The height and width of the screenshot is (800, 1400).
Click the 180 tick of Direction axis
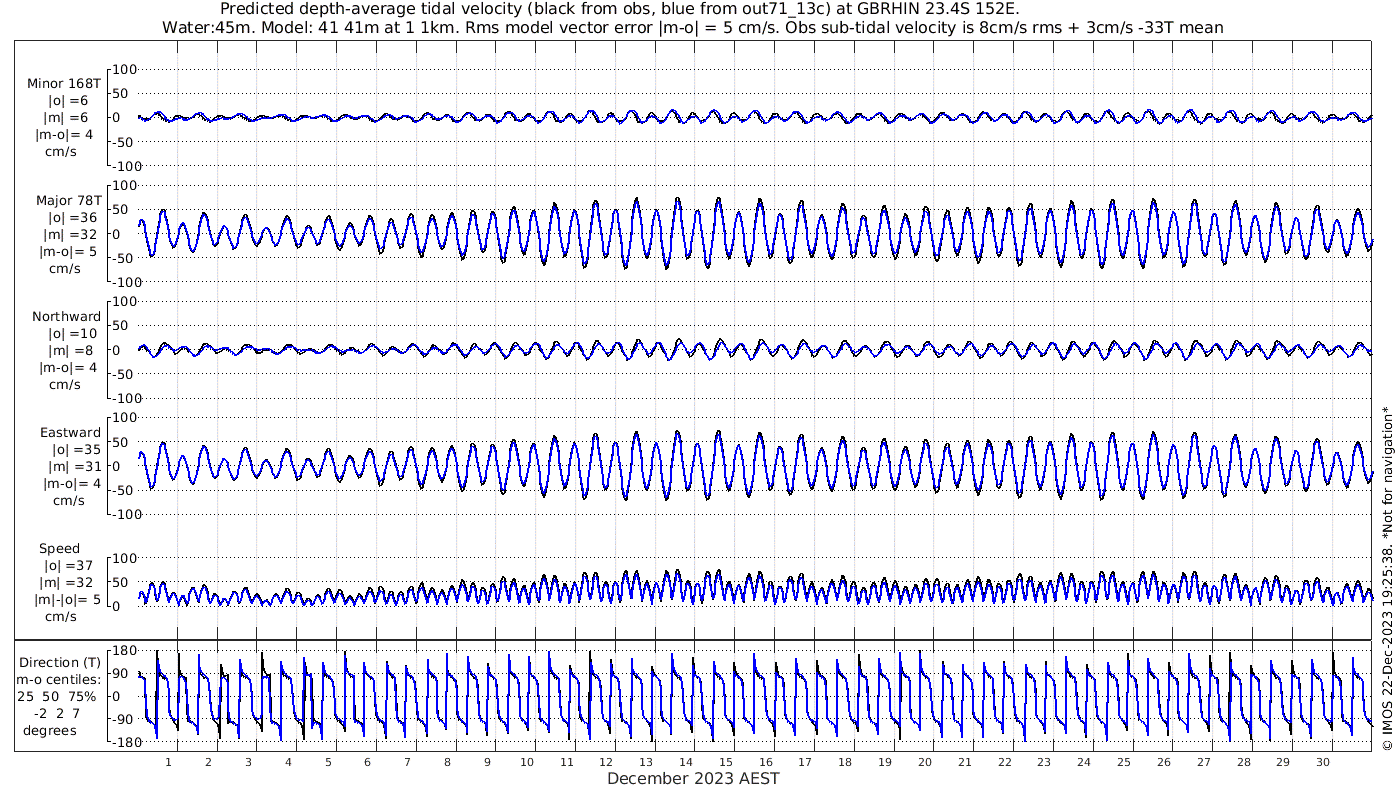[122, 650]
